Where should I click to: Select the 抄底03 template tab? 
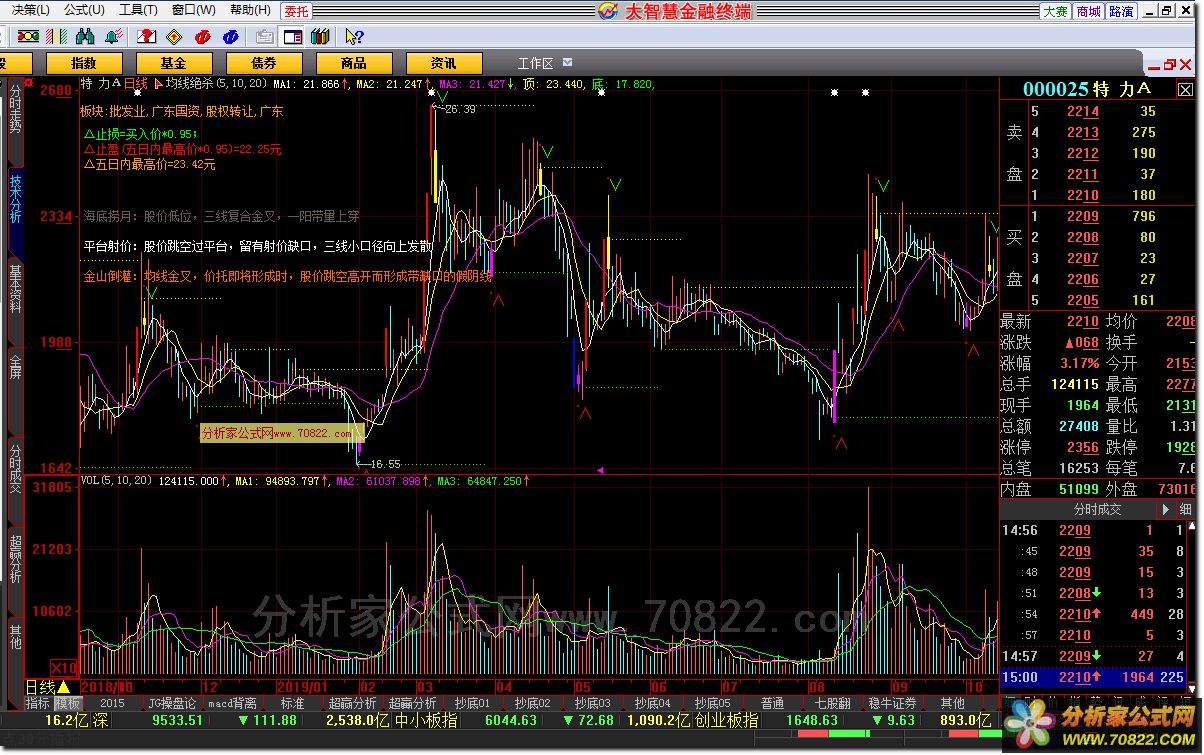coord(592,703)
